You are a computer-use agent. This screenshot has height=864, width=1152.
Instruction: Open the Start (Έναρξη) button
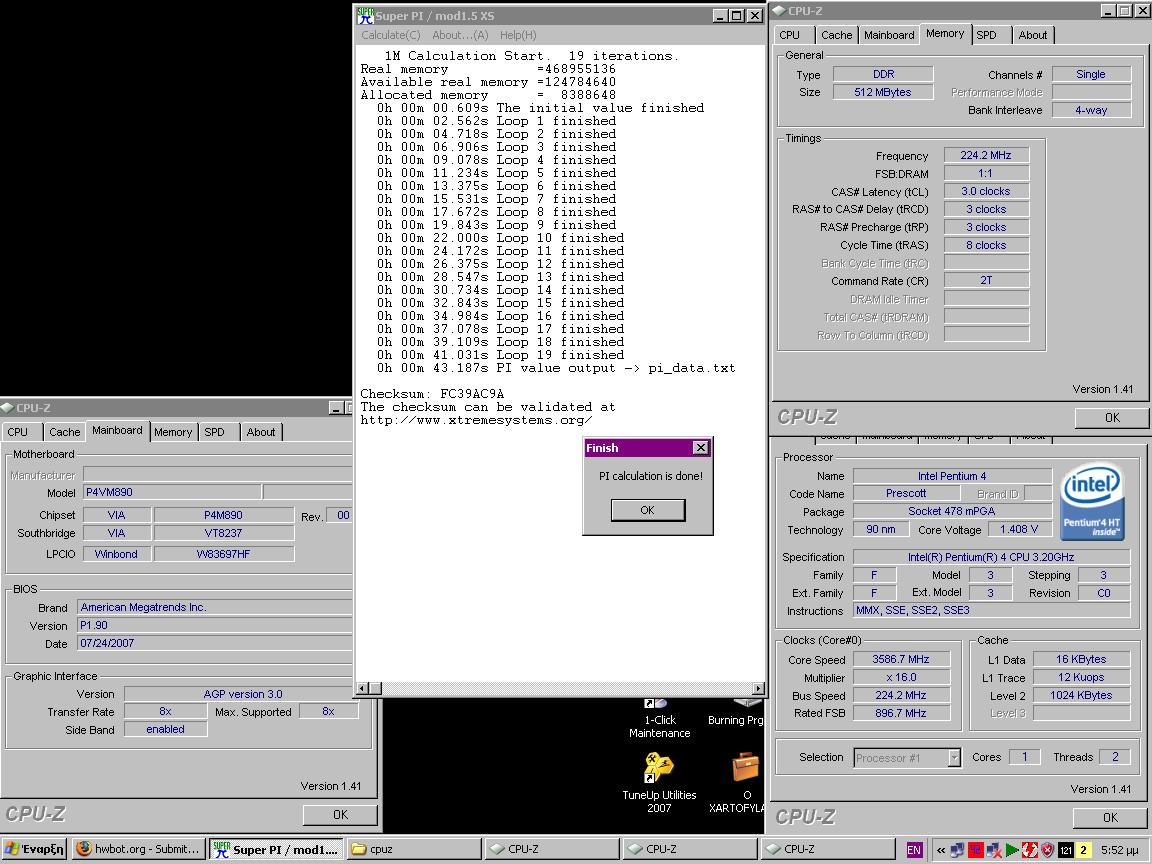[34, 849]
